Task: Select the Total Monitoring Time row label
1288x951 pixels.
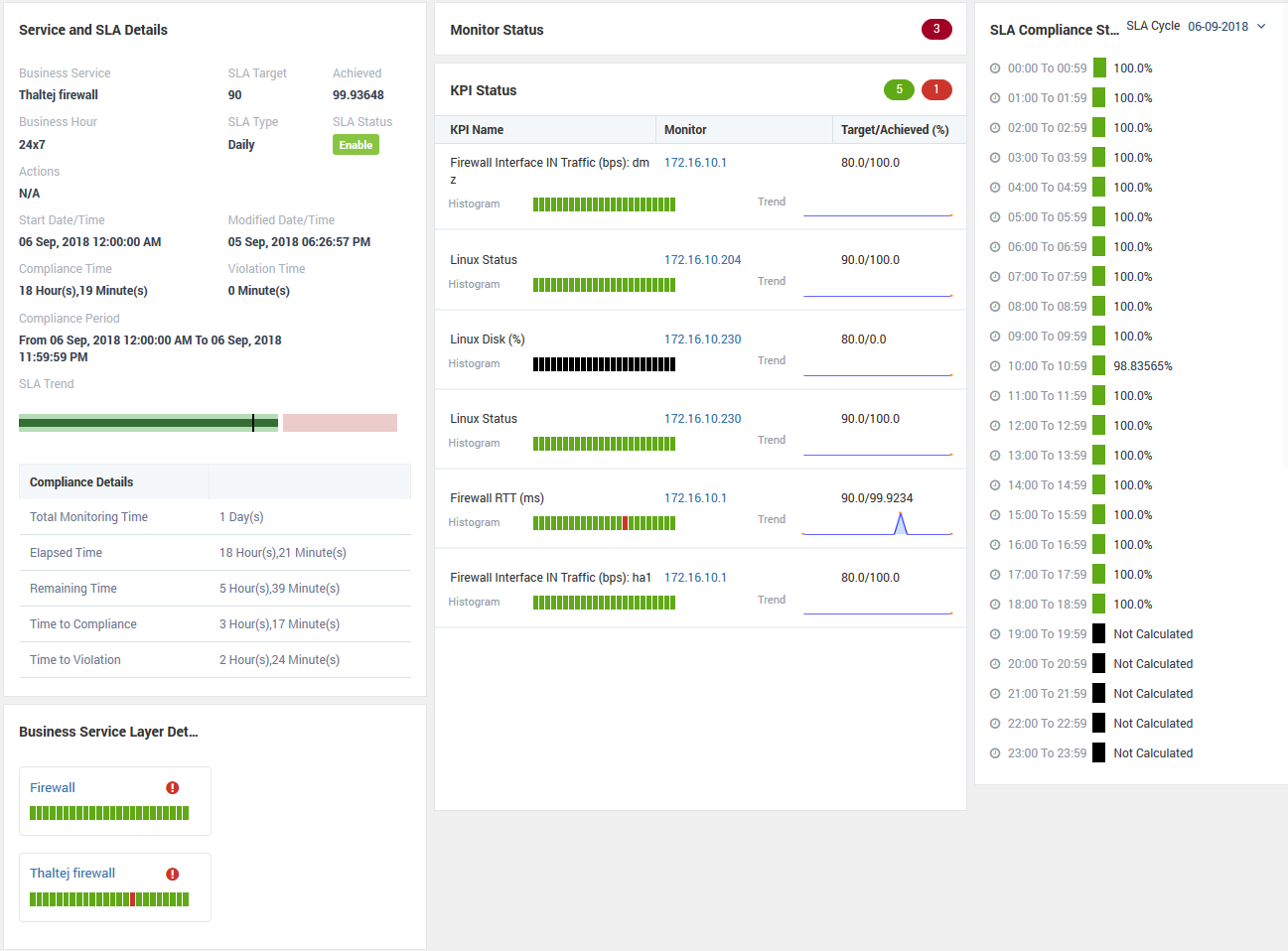Action: coord(88,517)
